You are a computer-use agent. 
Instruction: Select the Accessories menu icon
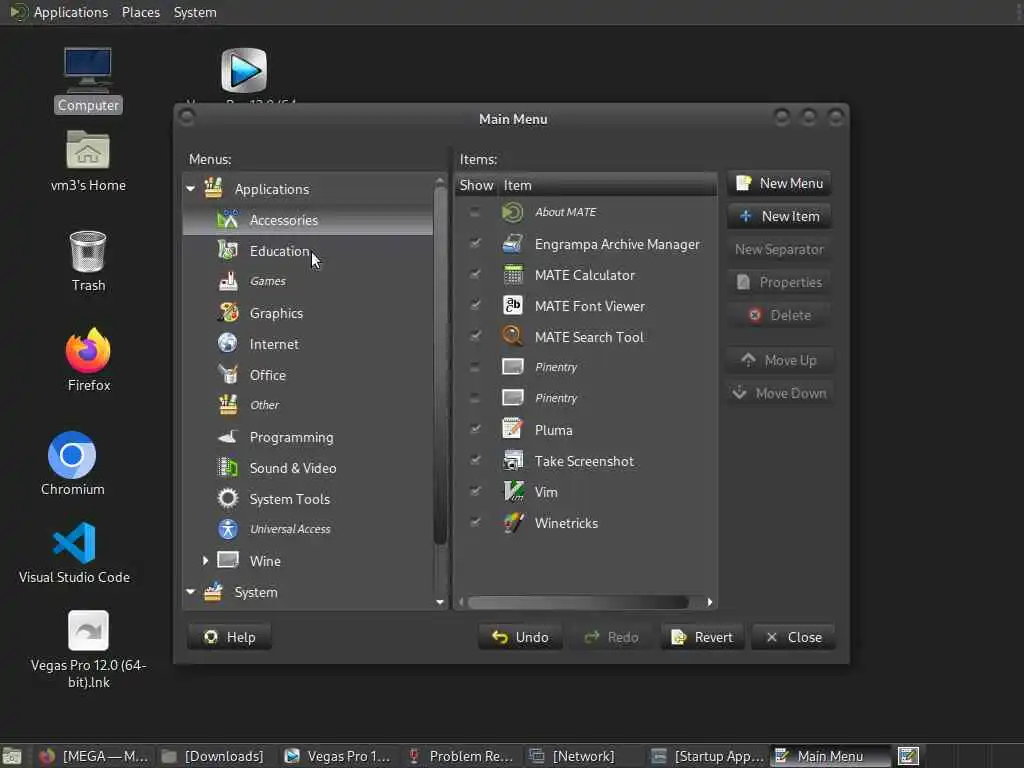pos(227,220)
